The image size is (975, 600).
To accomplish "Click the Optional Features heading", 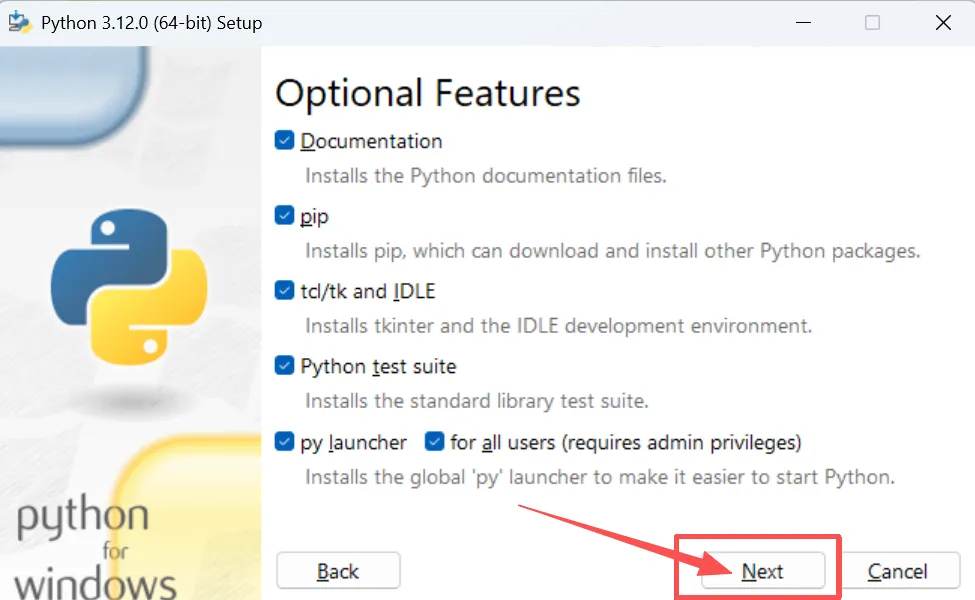I will pyautogui.click(x=427, y=93).
